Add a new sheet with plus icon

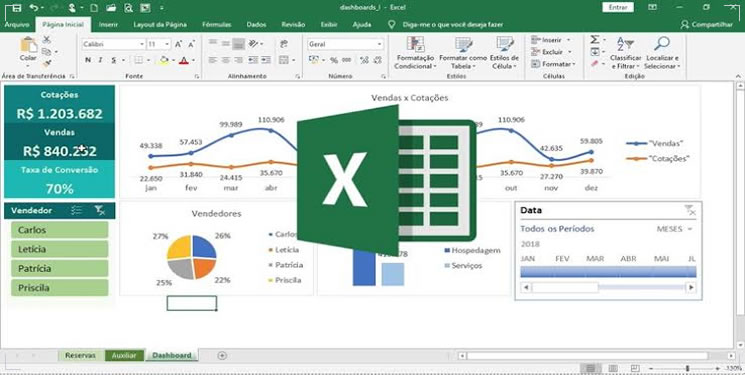click(x=221, y=356)
